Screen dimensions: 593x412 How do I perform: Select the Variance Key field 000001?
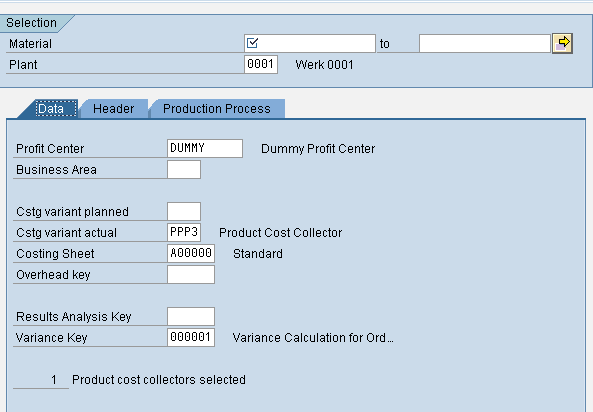coord(191,337)
